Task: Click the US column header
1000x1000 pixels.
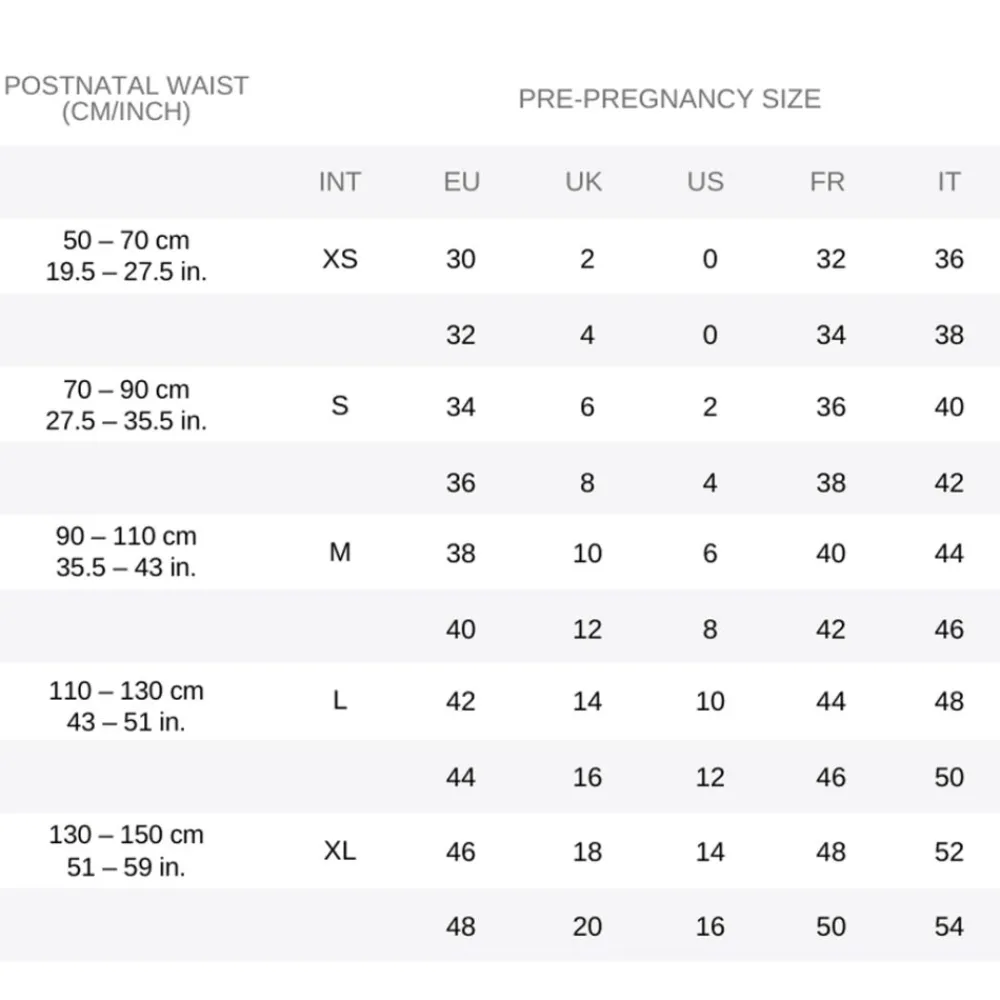Action: (705, 182)
